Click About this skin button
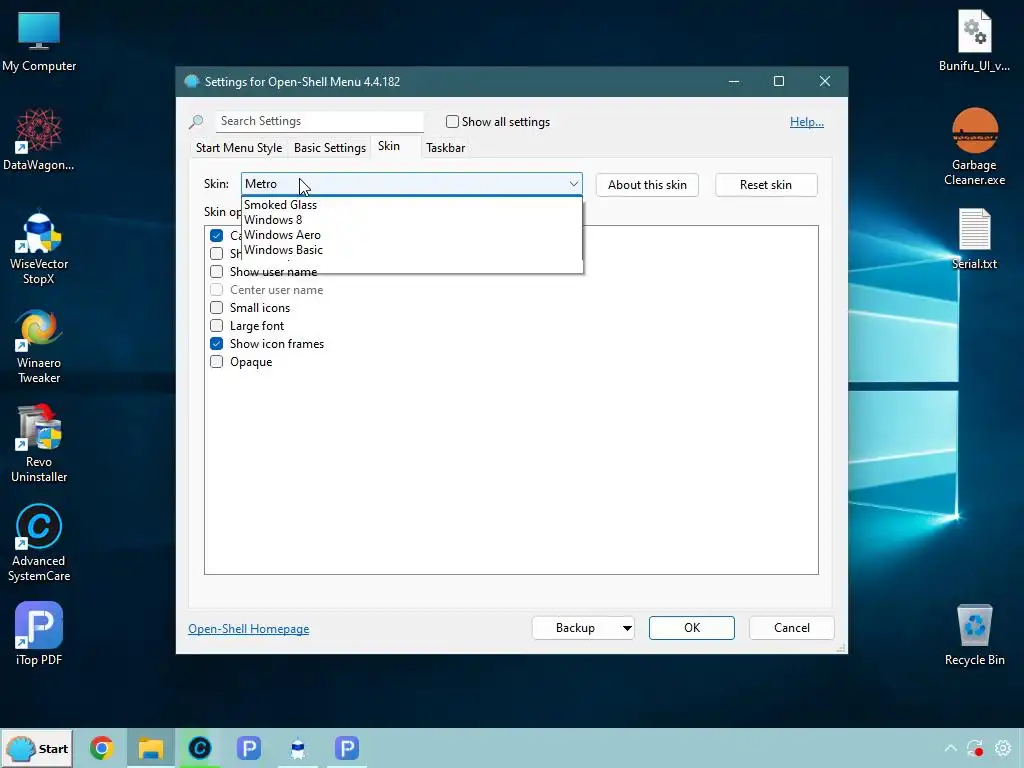 (x=647, y=185)
